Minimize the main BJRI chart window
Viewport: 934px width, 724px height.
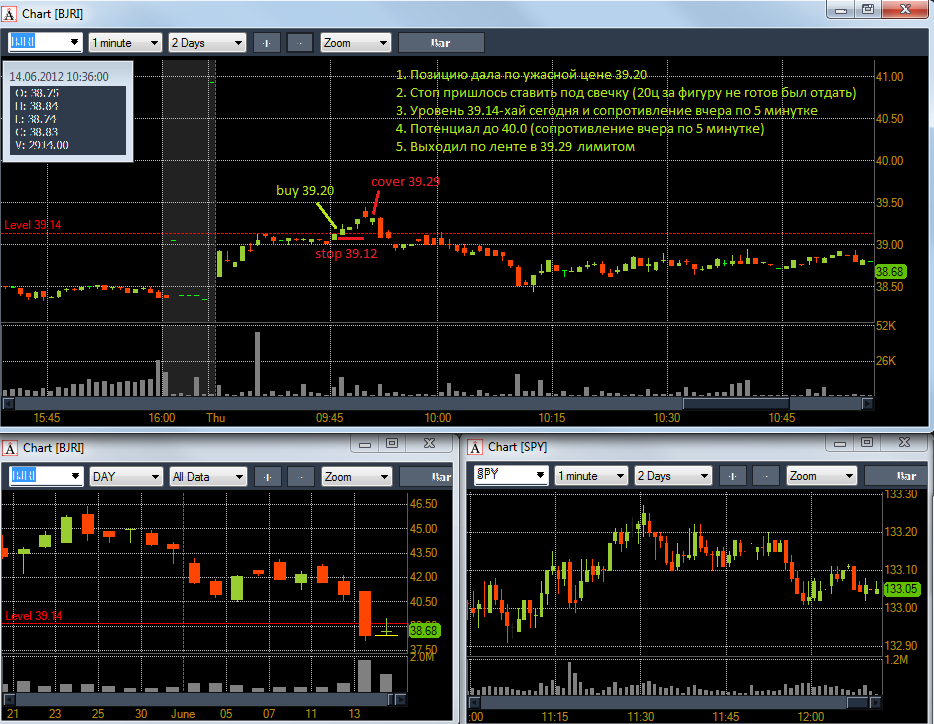coord(841,10)
